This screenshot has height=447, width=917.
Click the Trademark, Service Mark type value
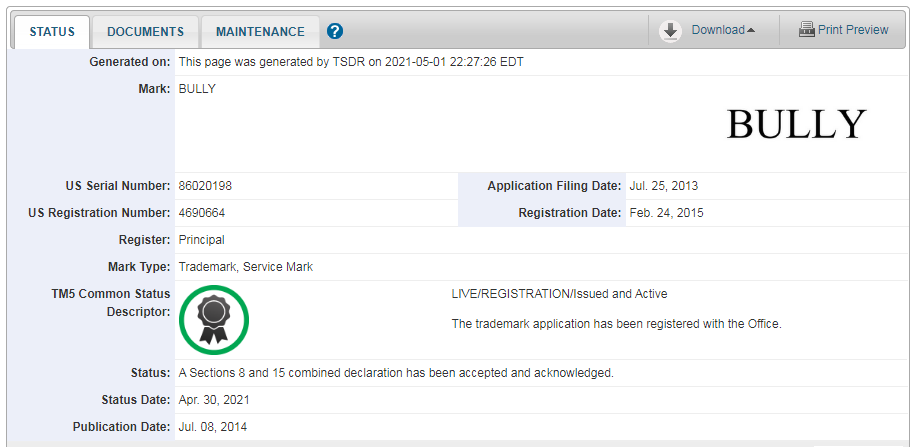tap(245, 267)
